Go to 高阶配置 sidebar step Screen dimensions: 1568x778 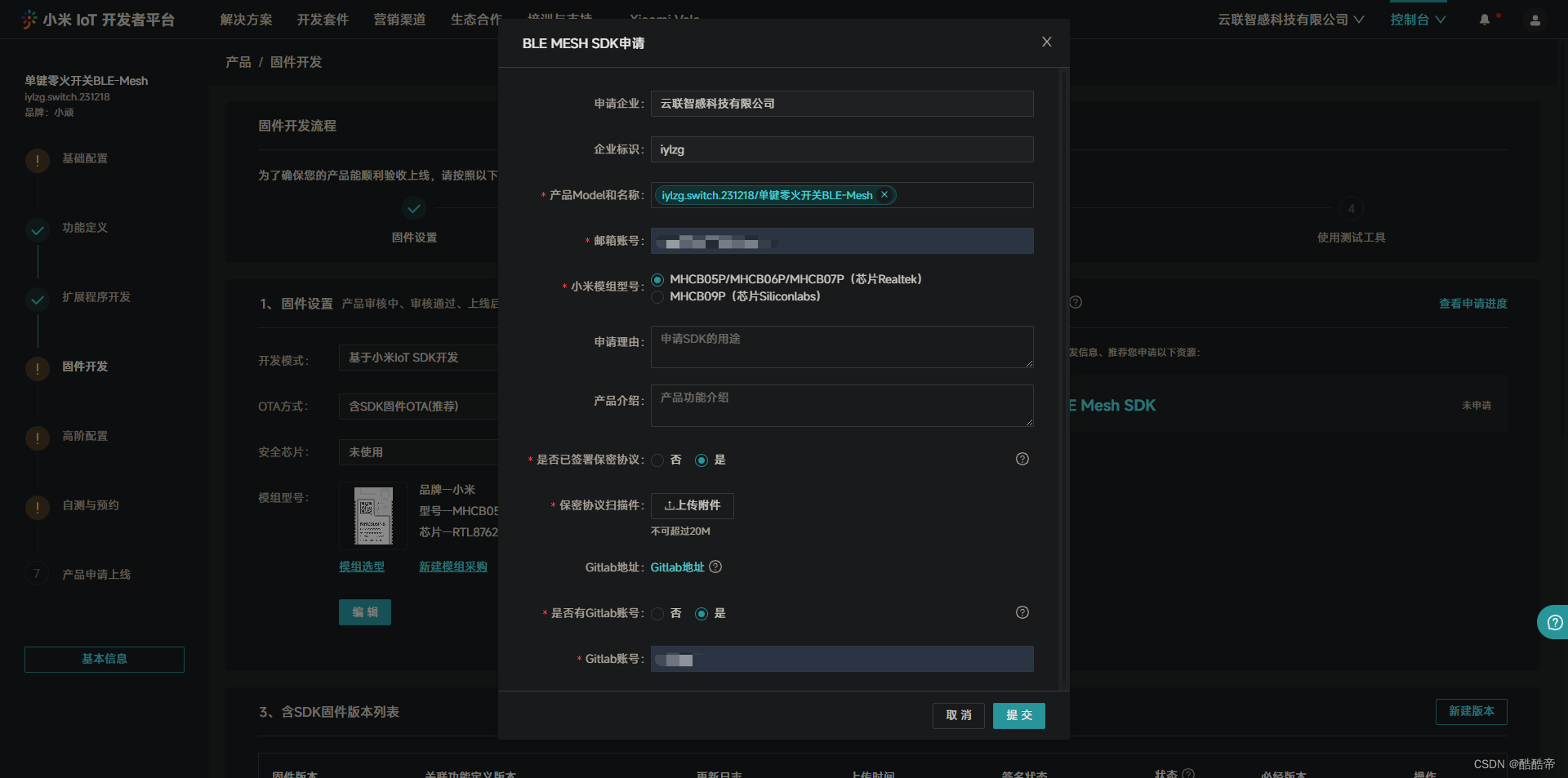85,436
